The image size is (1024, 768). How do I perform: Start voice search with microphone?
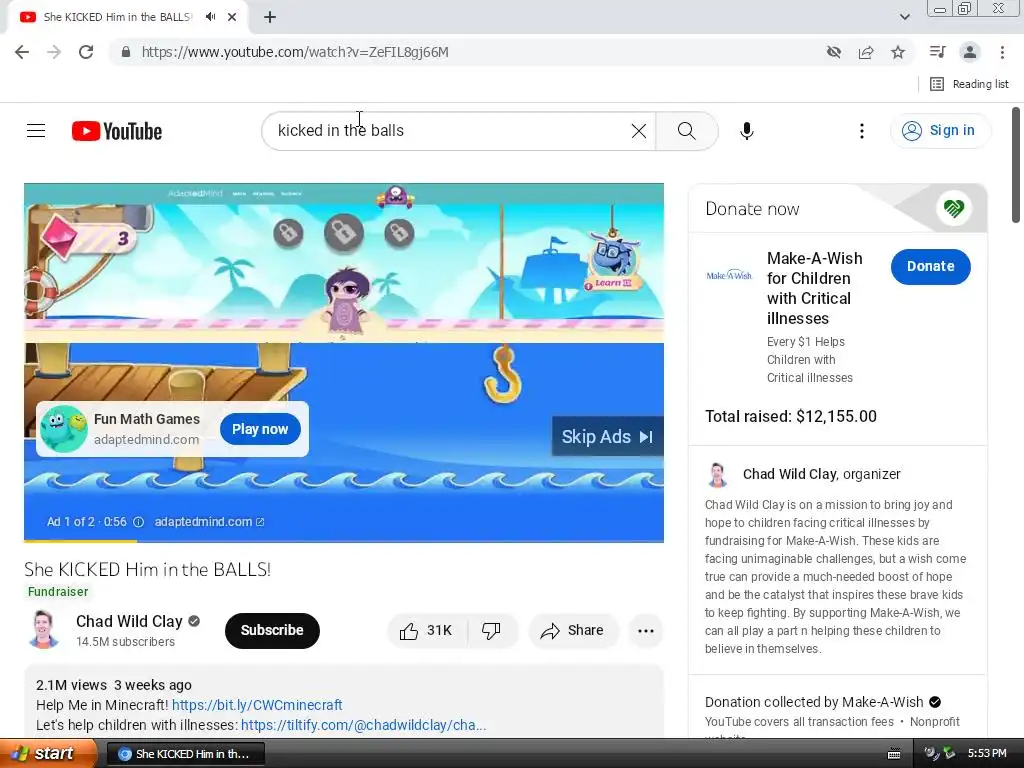click(747, 131)
